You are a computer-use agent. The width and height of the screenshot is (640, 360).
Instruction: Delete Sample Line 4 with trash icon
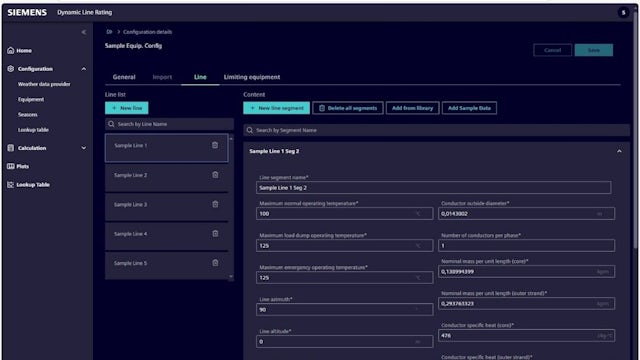[215, 233]
